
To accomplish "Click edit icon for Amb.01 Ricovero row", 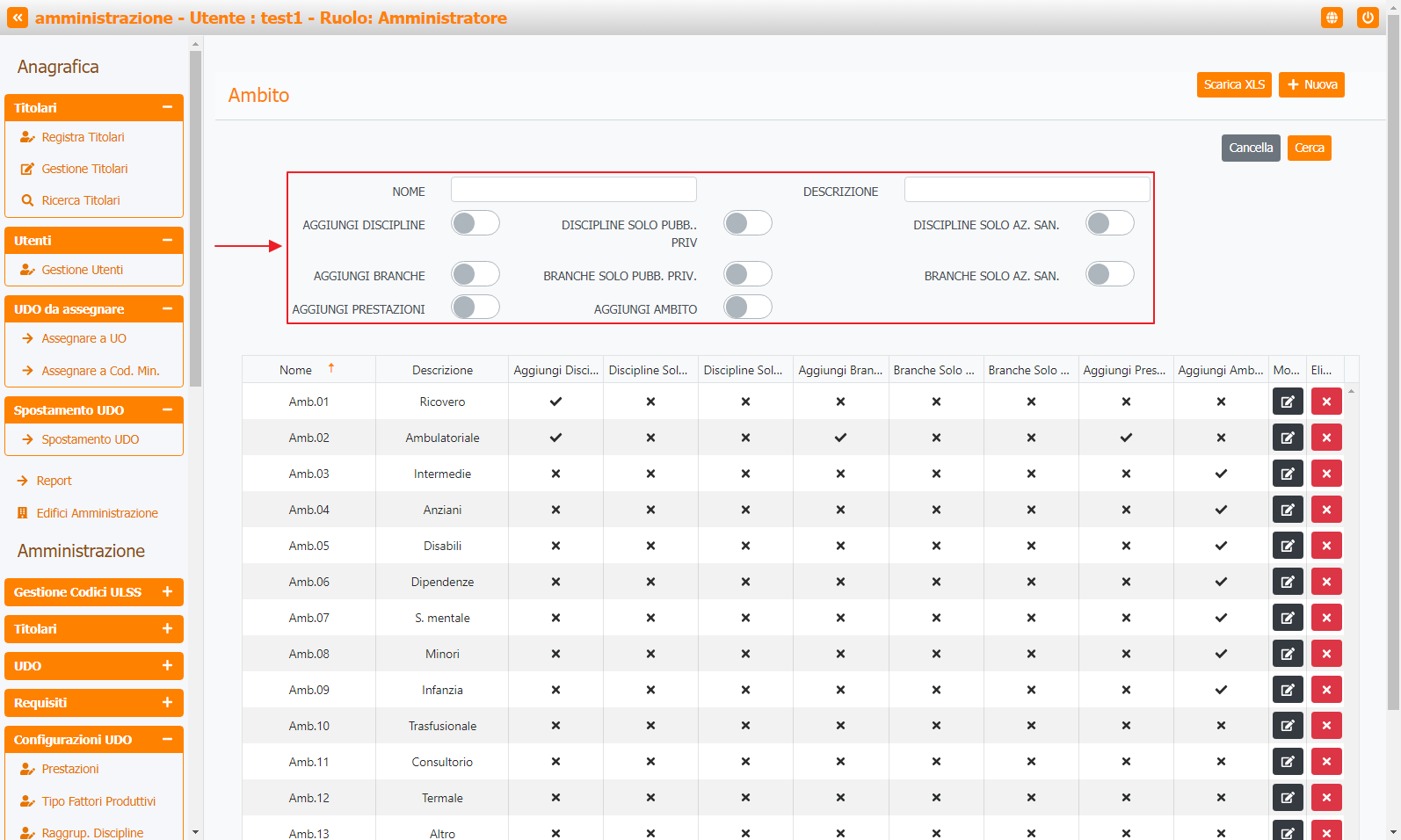I will click(x=1287, y=402).
